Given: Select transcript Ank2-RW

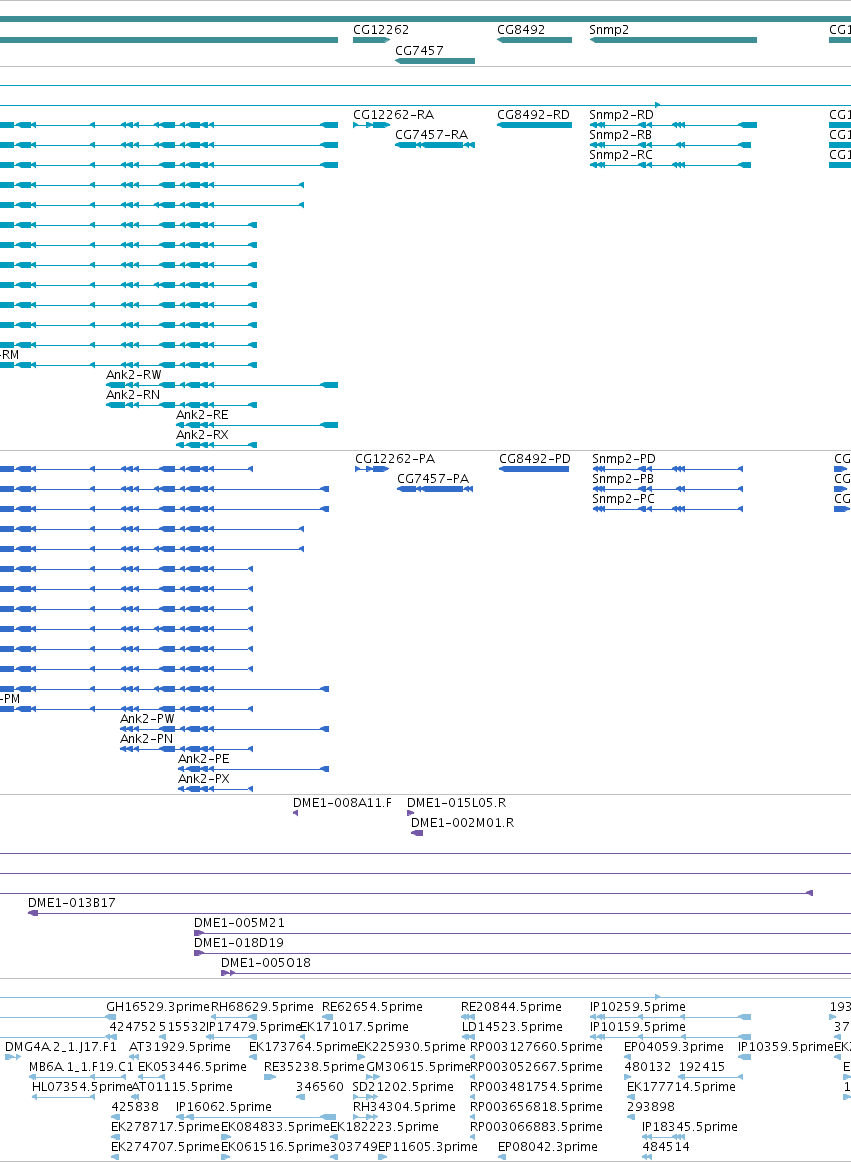Looking at the screenshot, I should tap(133, 375).
